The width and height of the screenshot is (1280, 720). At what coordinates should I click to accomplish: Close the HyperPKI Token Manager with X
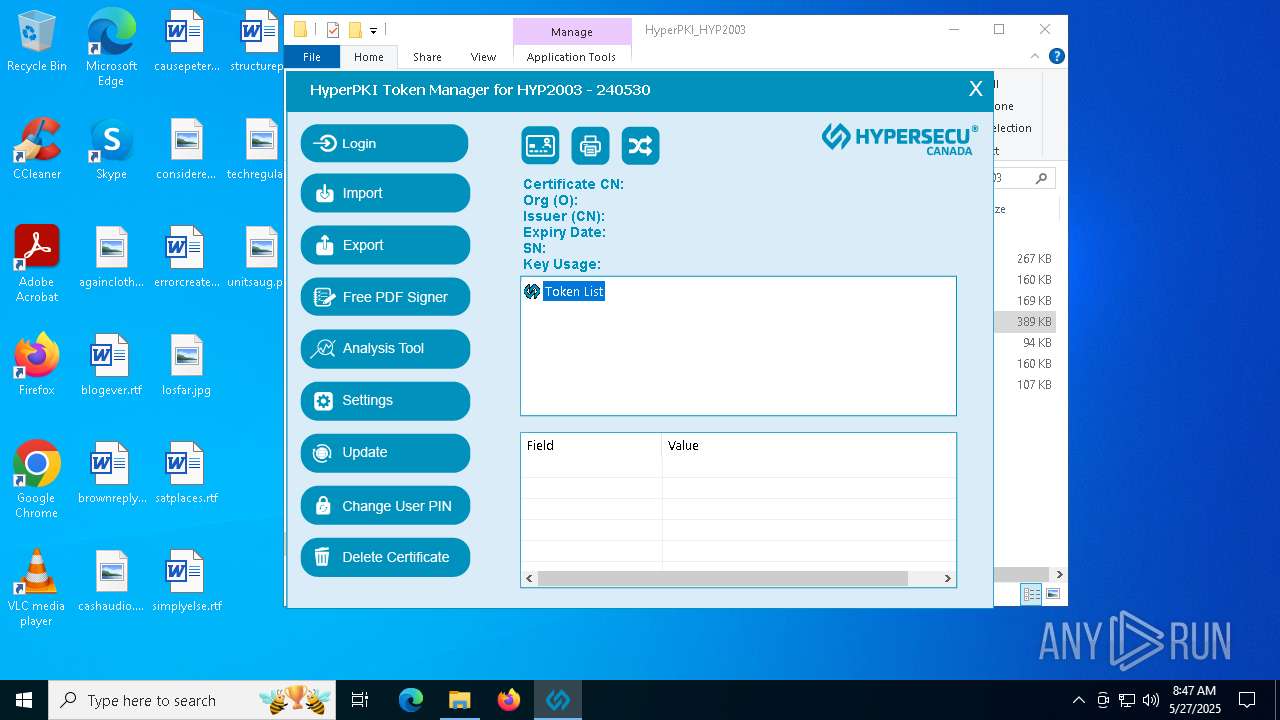[x=976, y=89]
